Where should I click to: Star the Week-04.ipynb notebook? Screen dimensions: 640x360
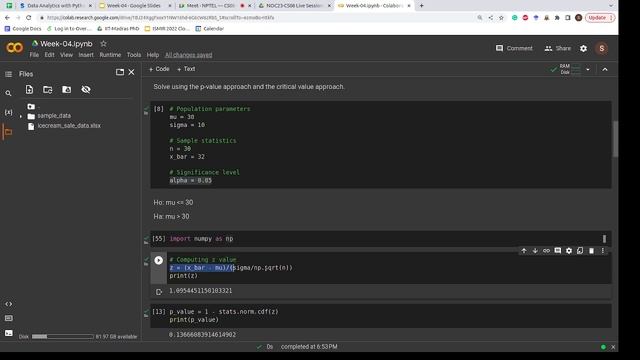coord(103,43)
